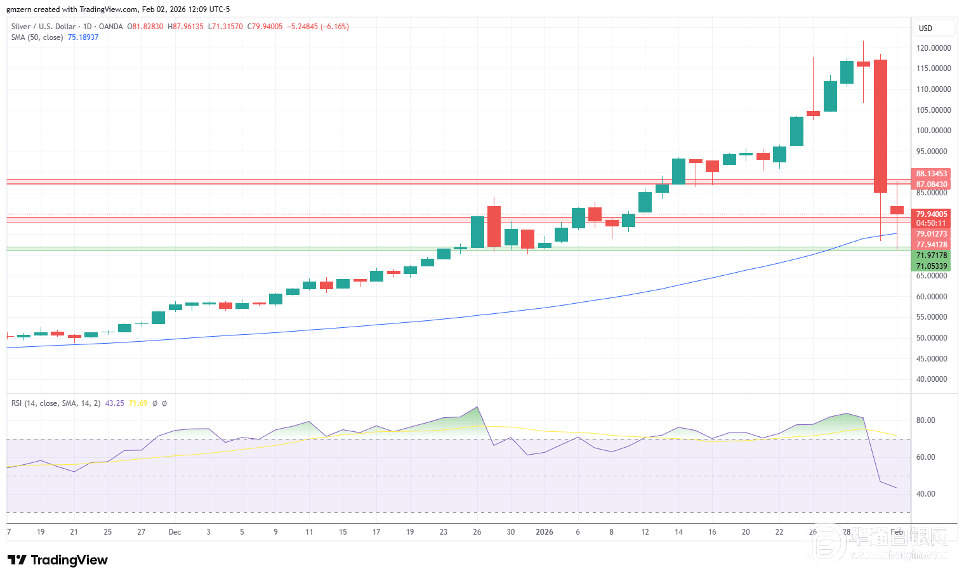Click the USD currency label on price axis
Viewport: 964px width, 580px height.
pos(925,27)
